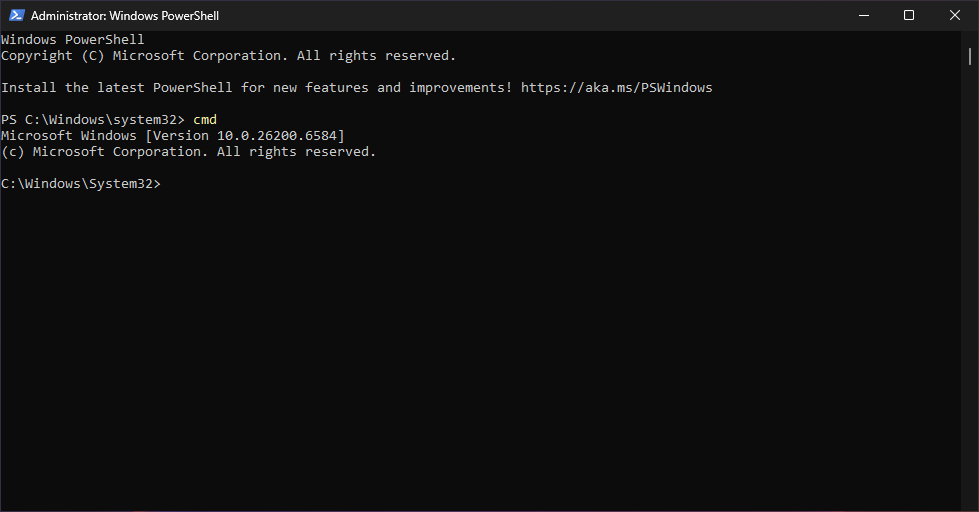Minimize the PowerShell window

[x=863, y=15]
